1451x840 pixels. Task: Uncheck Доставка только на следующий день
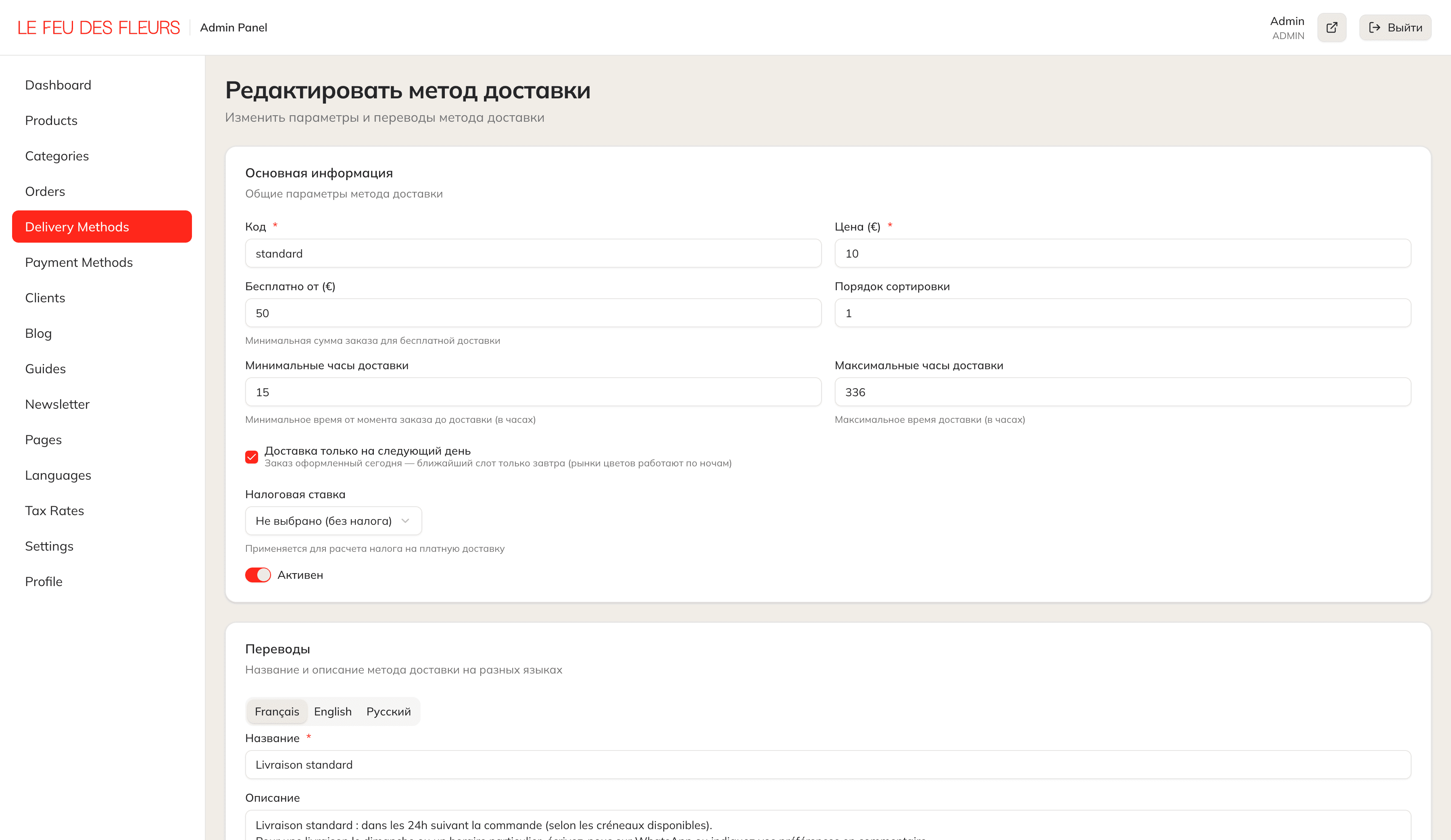click(252, 456)
